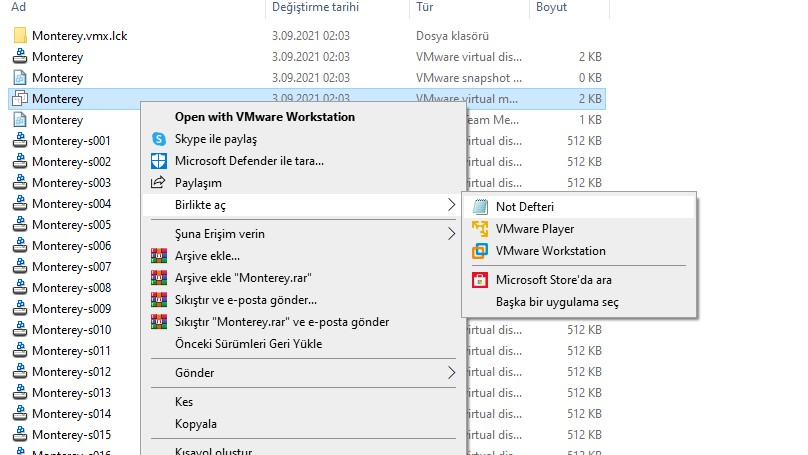
Task: Sort by the Boyut column header
Action: click(x=551, y=7)
